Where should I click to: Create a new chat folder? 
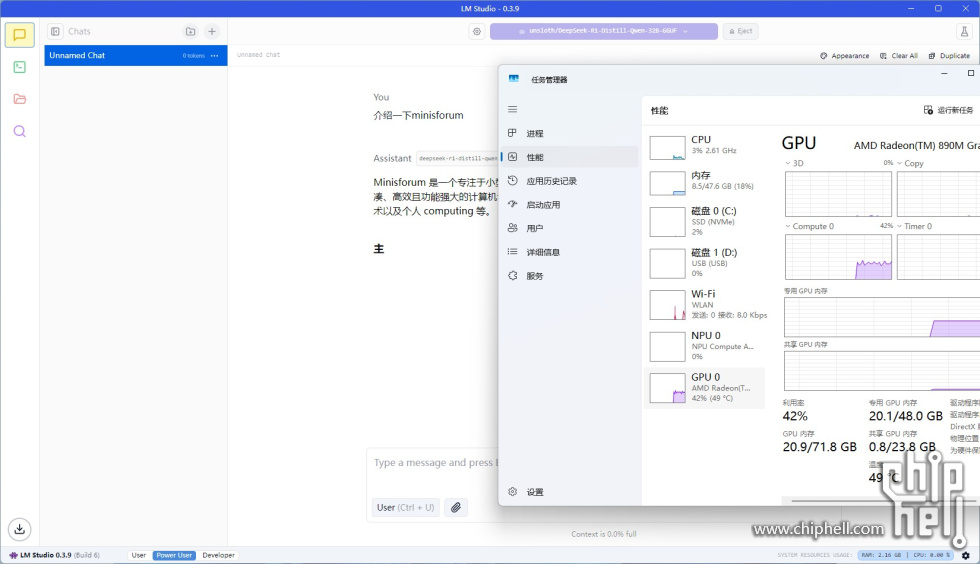click(x=191, y=31)
